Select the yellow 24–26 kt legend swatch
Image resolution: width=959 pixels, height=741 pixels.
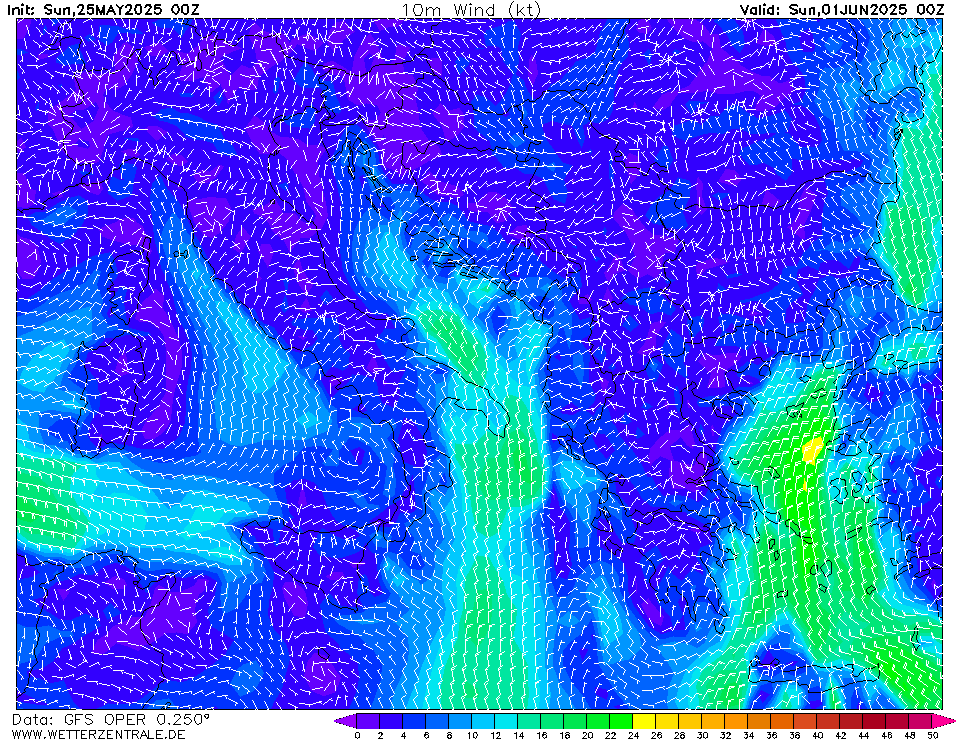[644, 721]
